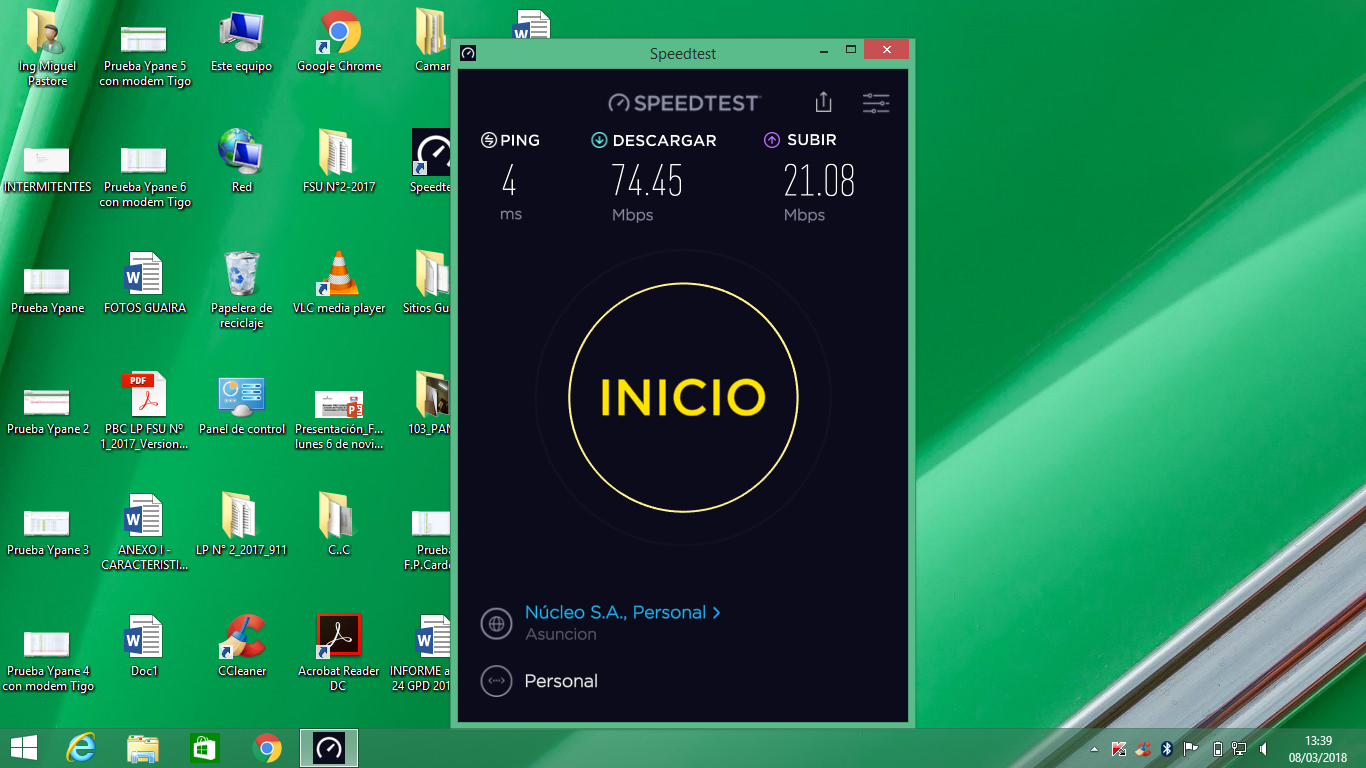The width and height of the screenshot is (1366, 768).
Task: Open the volume speaker tray icon
Action: tap(1264, 749)
